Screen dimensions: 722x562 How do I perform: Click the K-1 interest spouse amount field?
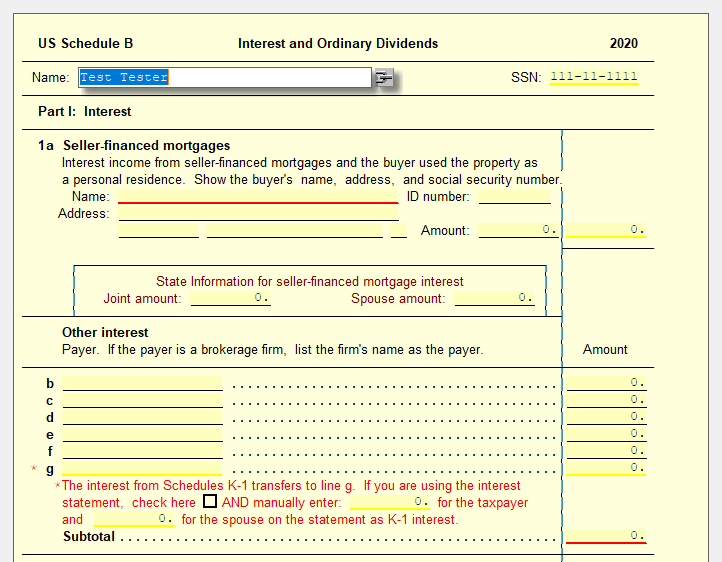coord(134,519)
